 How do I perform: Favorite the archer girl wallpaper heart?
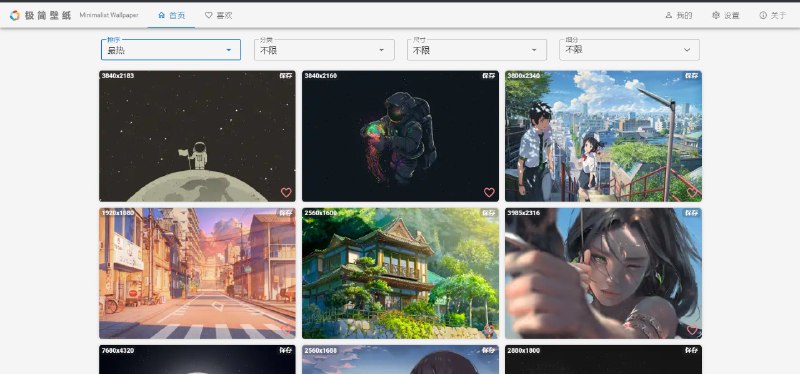[x=692, y=330]
